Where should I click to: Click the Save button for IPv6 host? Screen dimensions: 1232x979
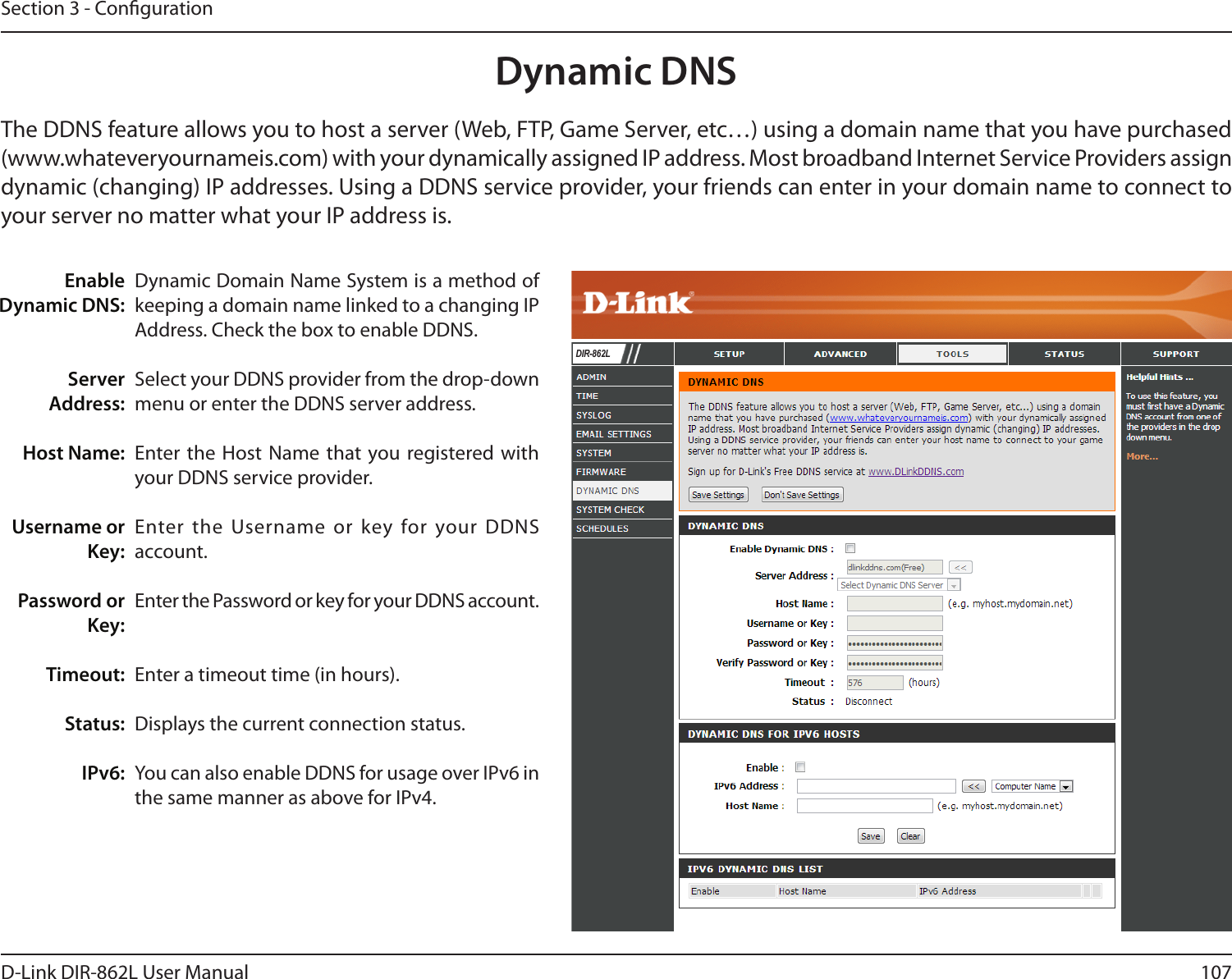[x=871, y=836]
